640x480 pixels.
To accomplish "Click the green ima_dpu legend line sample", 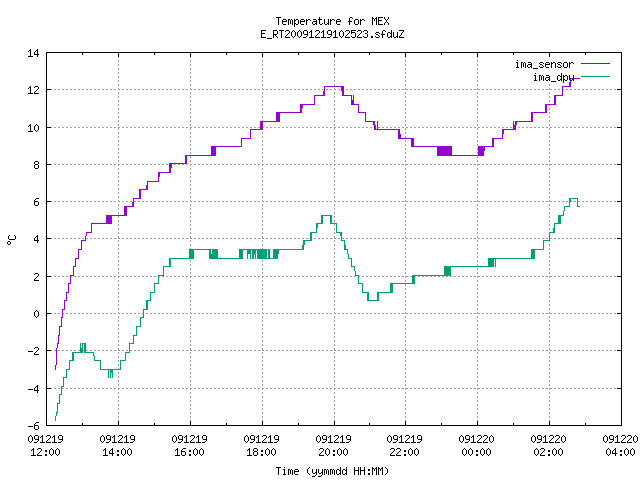I will (x=595, y=77).
